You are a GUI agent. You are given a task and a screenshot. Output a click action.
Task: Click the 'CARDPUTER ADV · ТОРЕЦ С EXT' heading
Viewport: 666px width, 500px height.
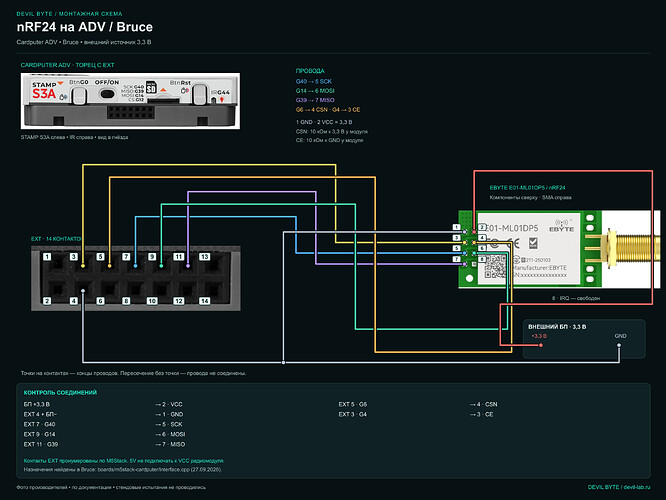67,65
